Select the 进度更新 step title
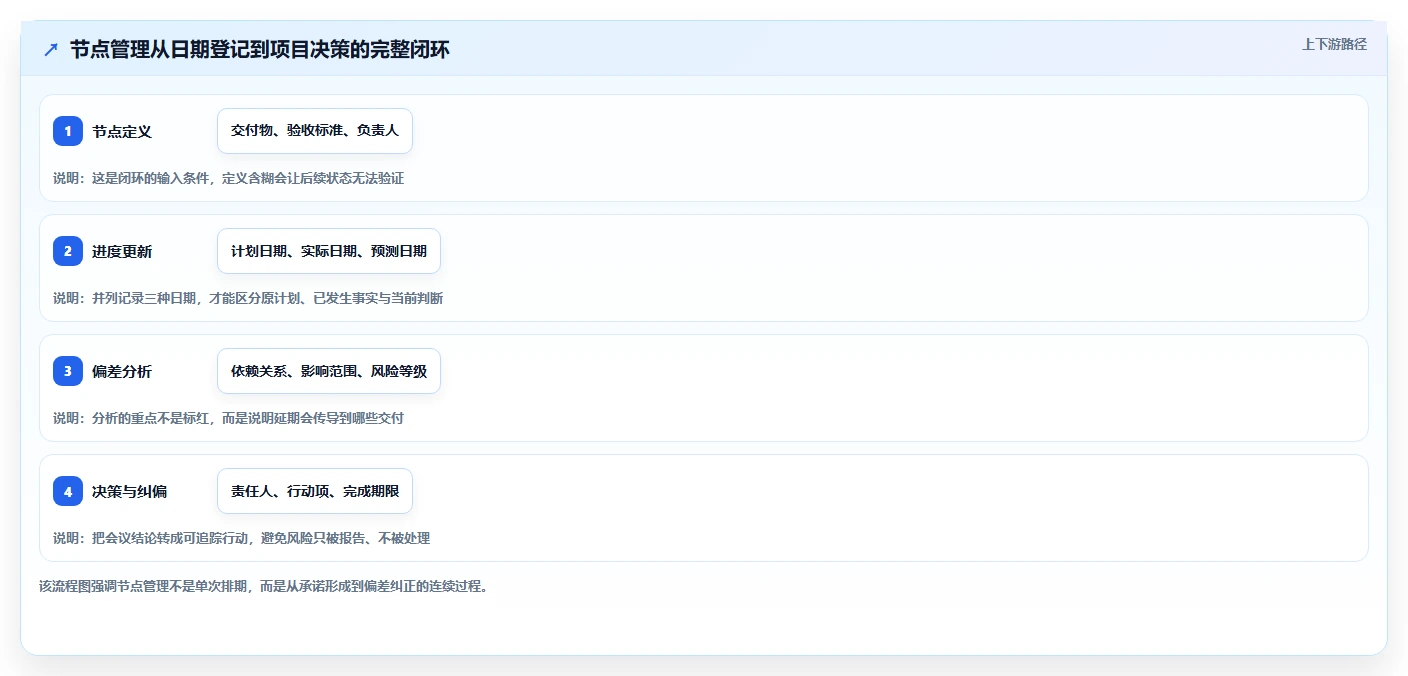 click(122, 251)
